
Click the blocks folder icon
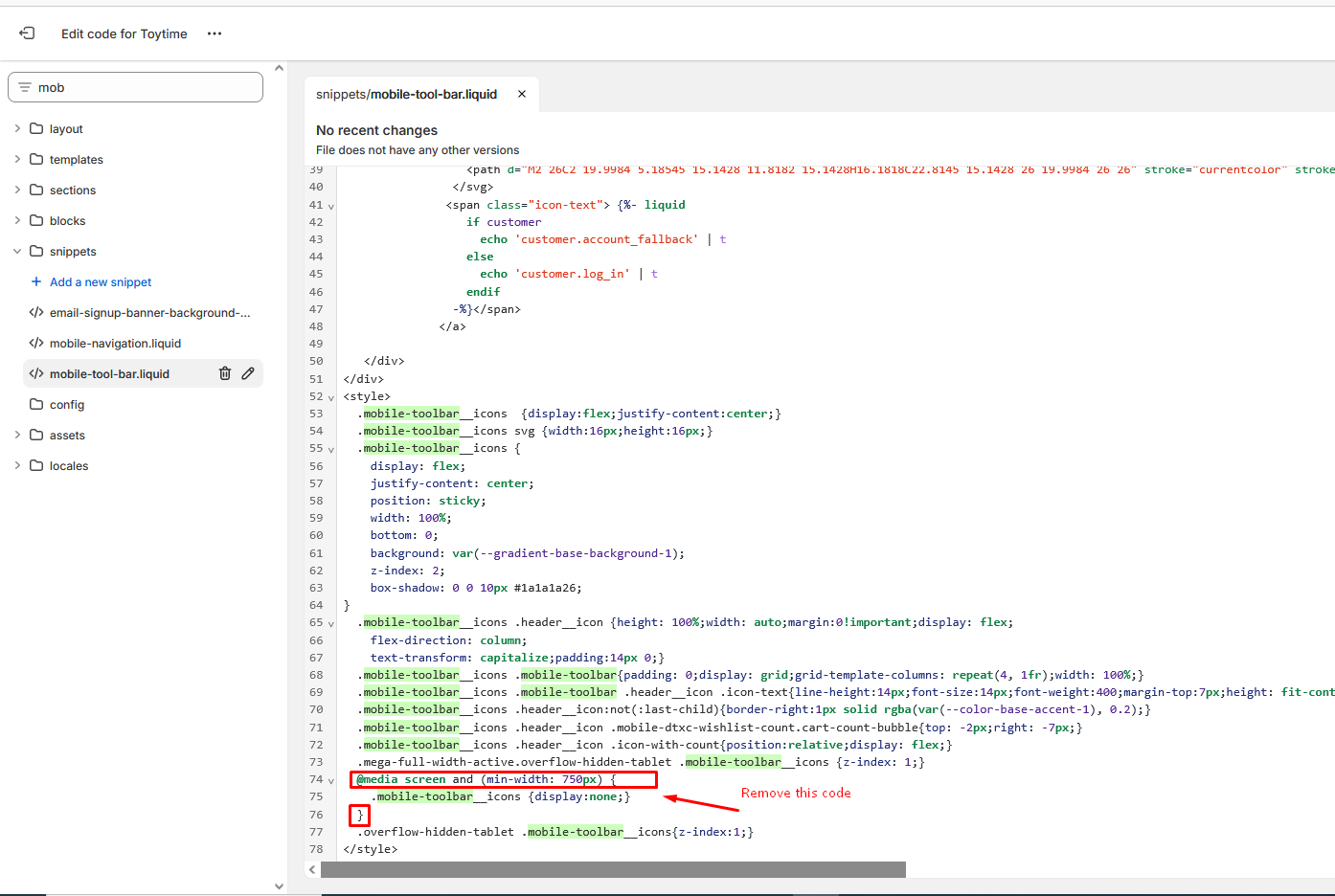coord(36,220)
